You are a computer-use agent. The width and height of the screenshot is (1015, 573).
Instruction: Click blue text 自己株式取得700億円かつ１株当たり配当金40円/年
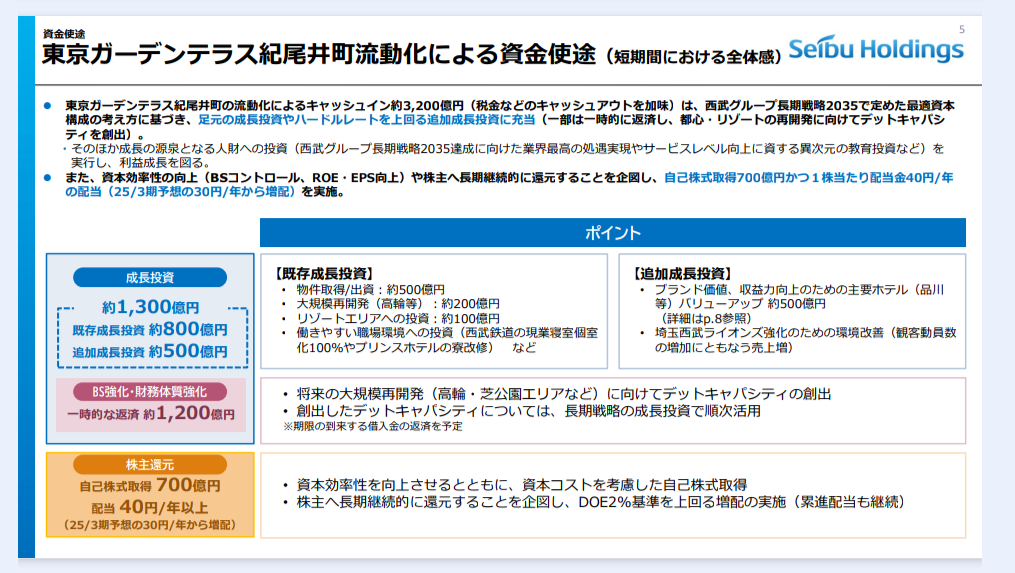pos(808,177)
